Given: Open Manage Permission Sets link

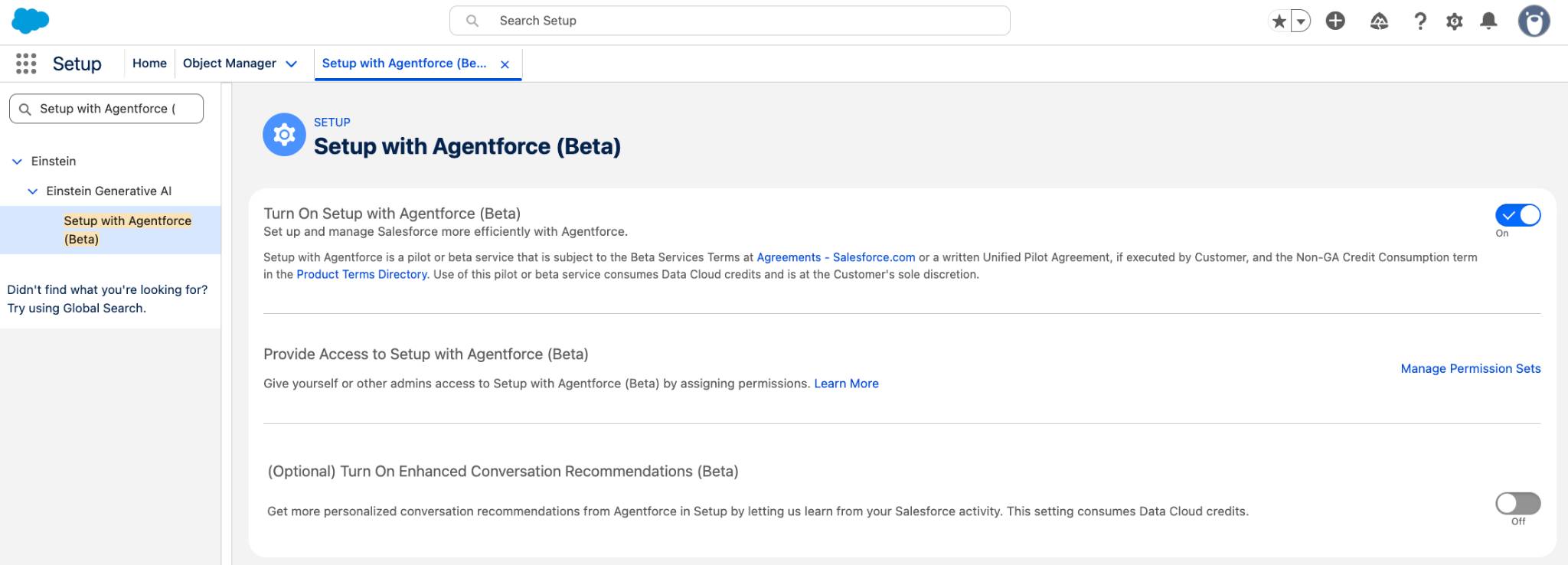Looking at the screenshot, I should (x=1470, y=368).
